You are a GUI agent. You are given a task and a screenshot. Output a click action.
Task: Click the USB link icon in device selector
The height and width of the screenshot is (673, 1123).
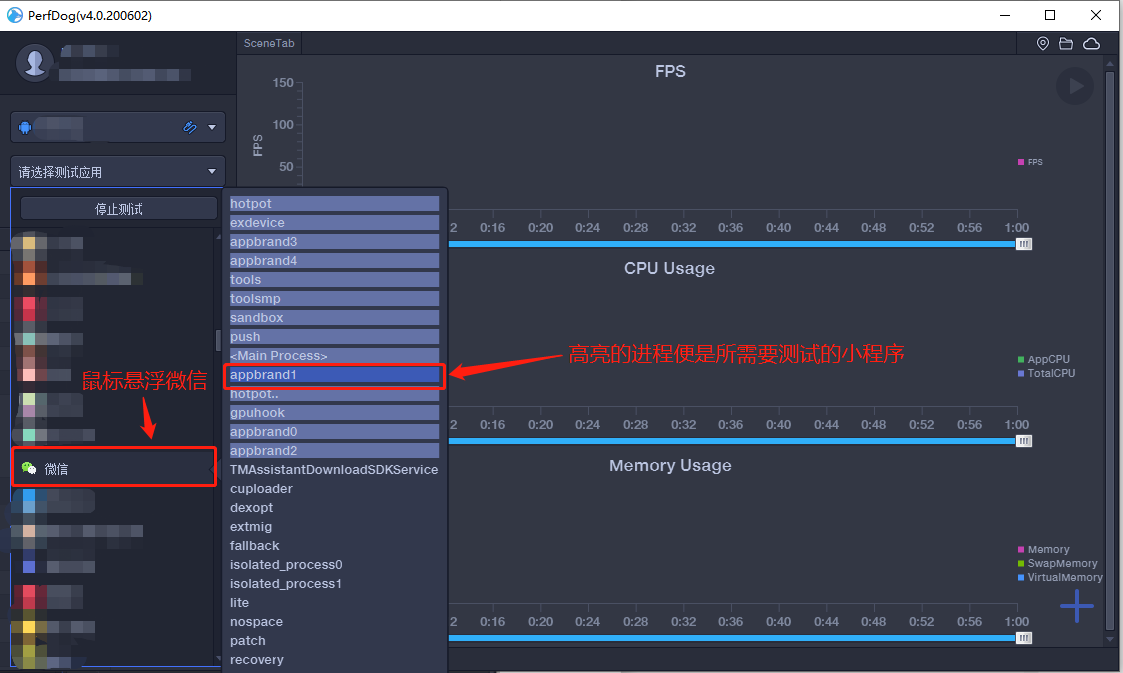(x=190, y=127)
